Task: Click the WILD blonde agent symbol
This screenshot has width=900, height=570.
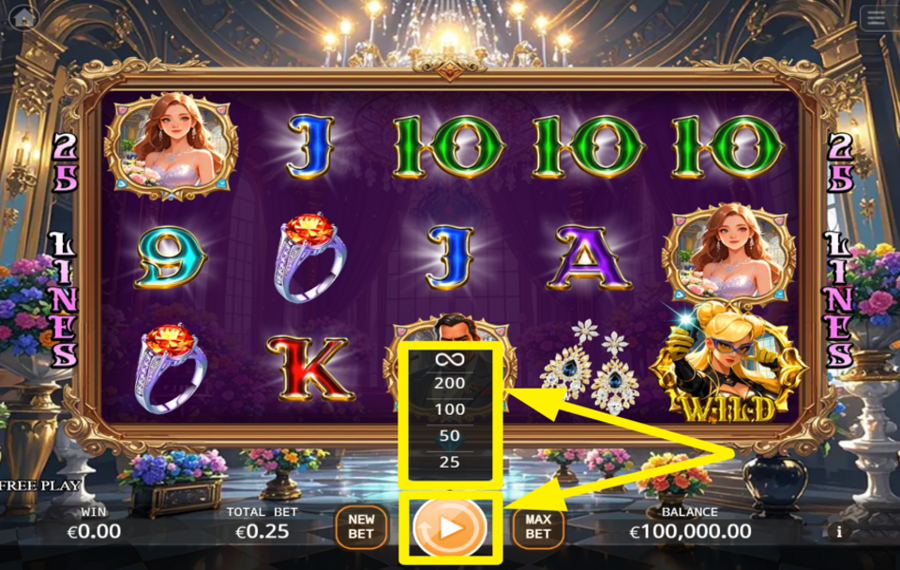Action: point(729,365)
